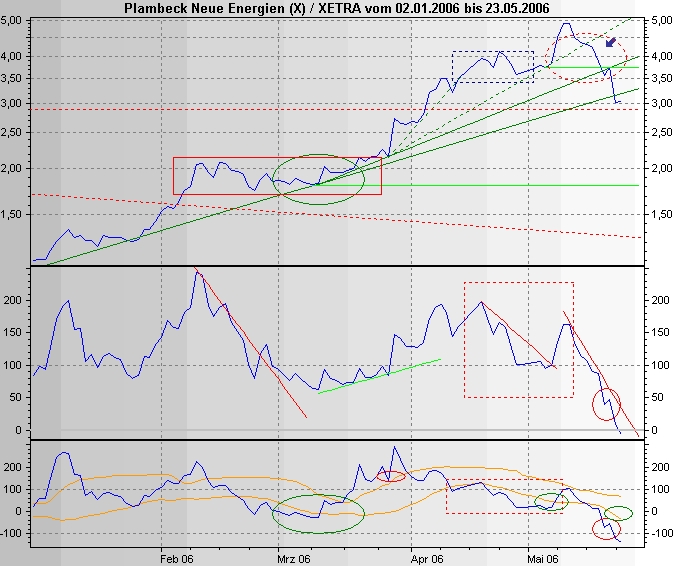
Task: Click the "200" label on the middle panel's left axis
Action: (x=12, y=300)
